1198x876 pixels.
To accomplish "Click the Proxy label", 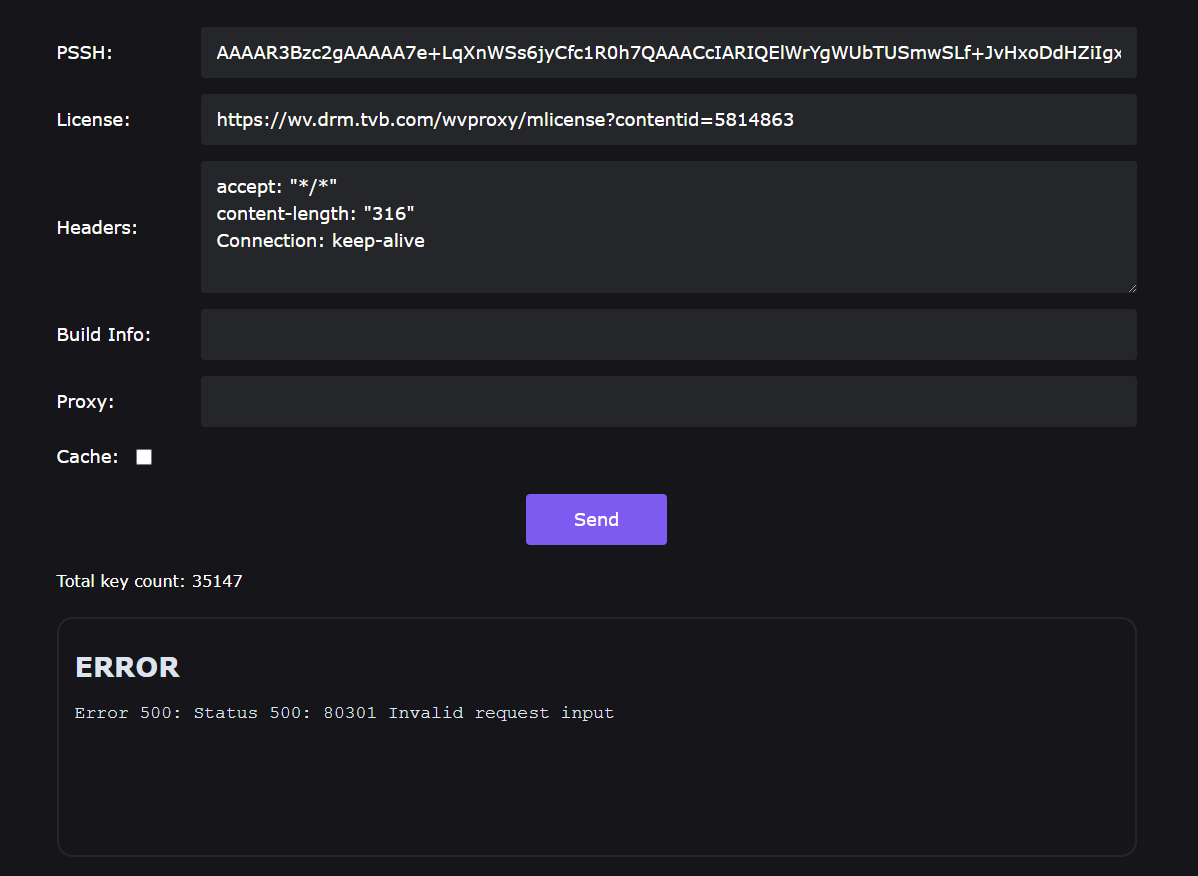I will [x=86, y=402].
